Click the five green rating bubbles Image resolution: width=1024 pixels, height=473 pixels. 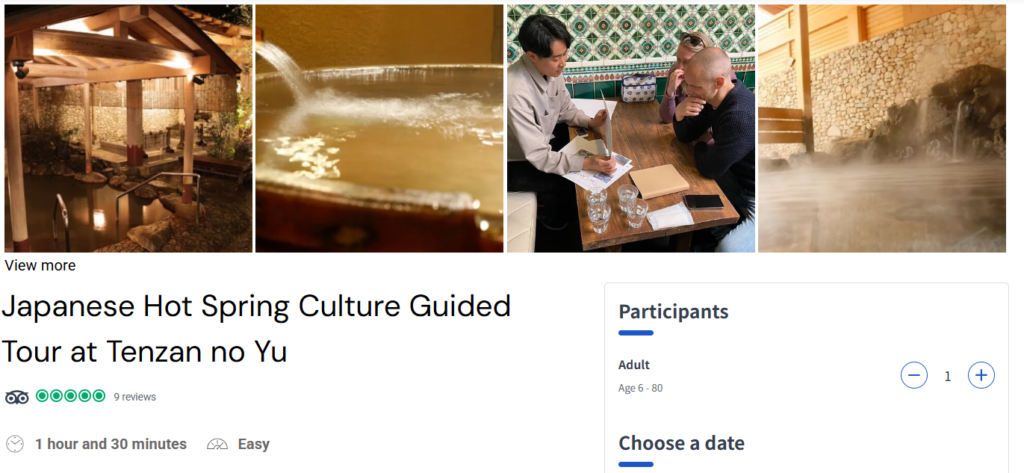[x=70, y=396]
